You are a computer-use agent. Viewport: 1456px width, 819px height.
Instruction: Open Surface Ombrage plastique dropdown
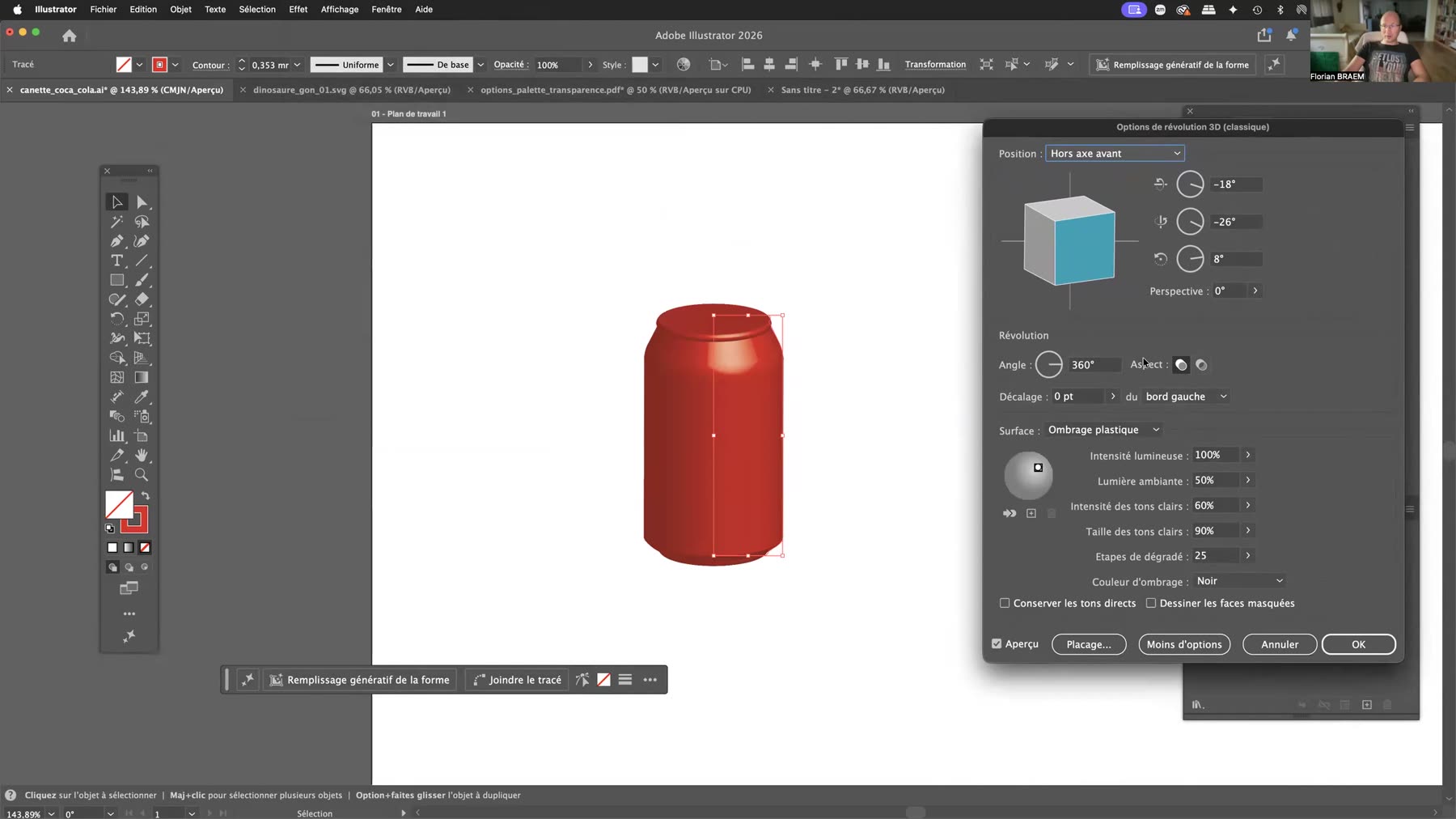point(1103,430)
